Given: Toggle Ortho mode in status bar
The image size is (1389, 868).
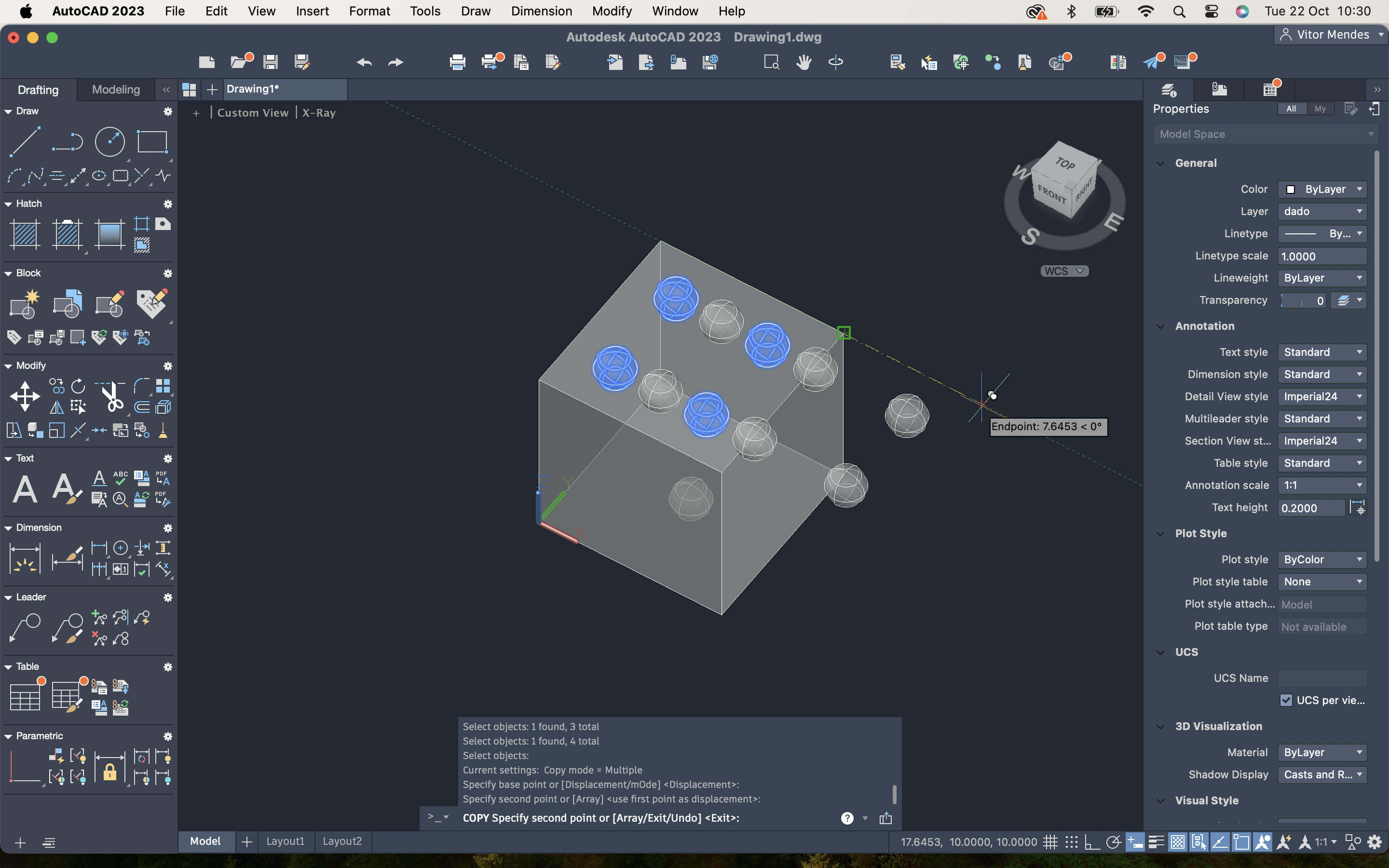Looking at the screenshot, I should [x=1092, y=842].
